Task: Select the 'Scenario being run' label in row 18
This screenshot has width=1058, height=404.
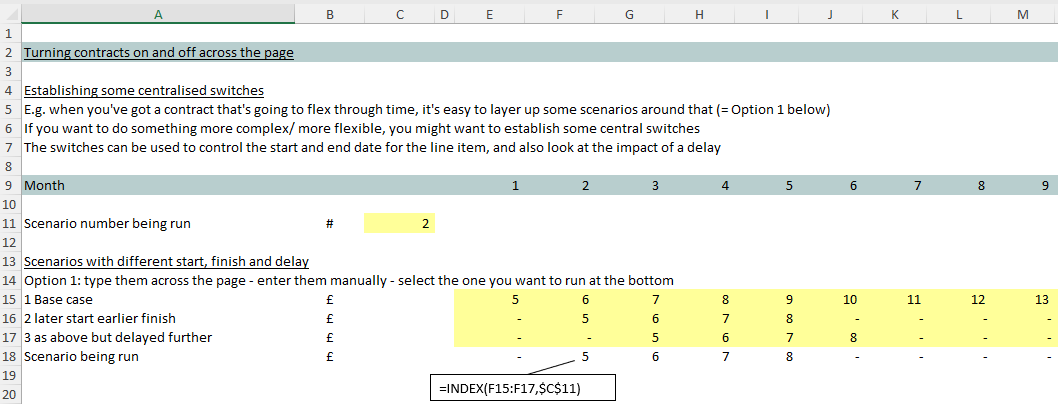Action: 81,356
